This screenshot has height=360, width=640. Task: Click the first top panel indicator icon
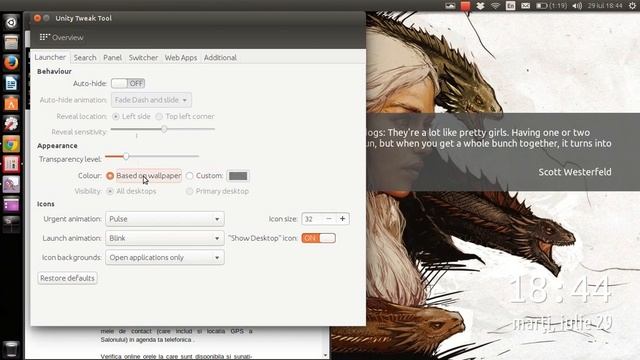450,6
